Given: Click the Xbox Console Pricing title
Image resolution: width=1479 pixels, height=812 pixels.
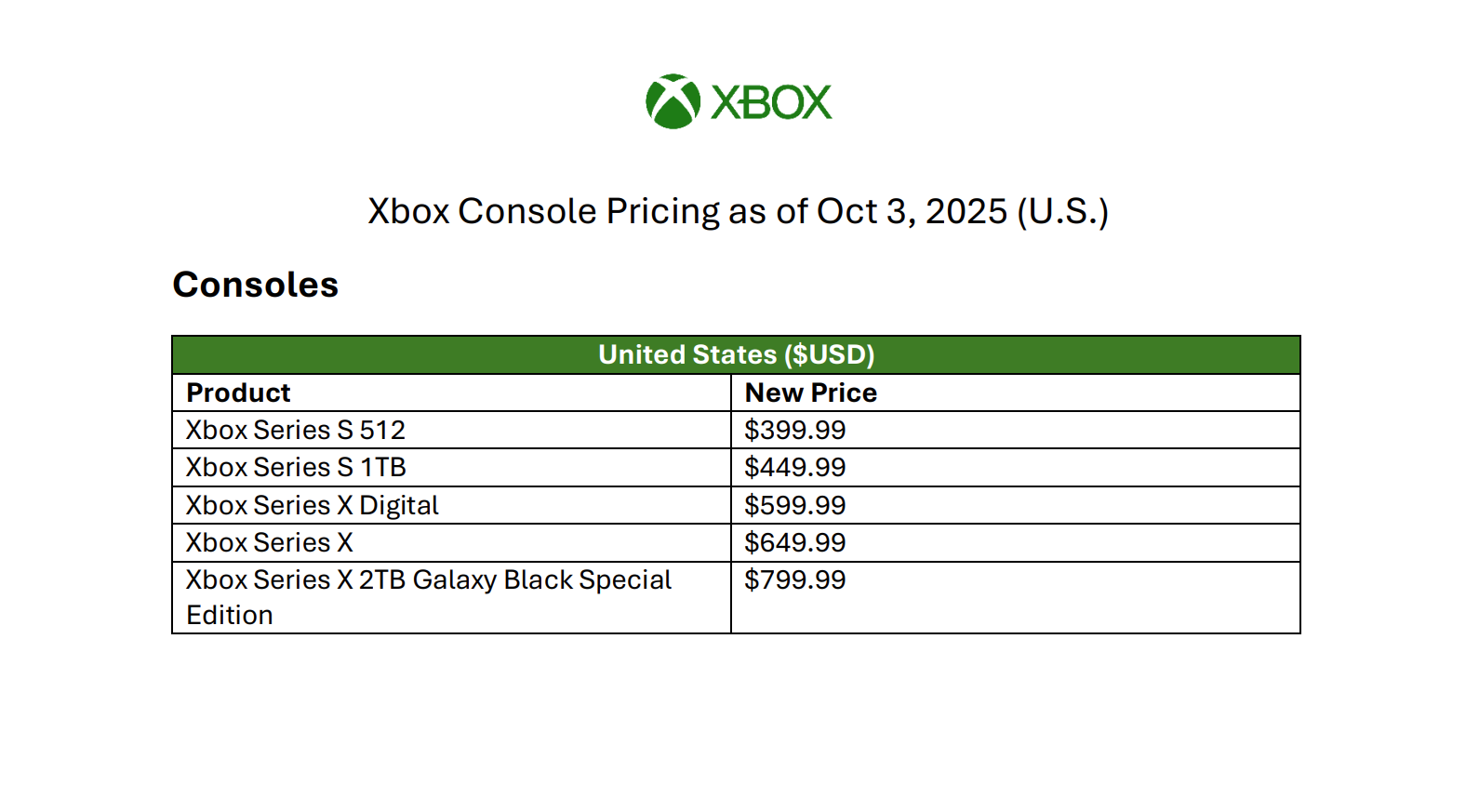Looking at the screenshot, I should coord(738,211).
